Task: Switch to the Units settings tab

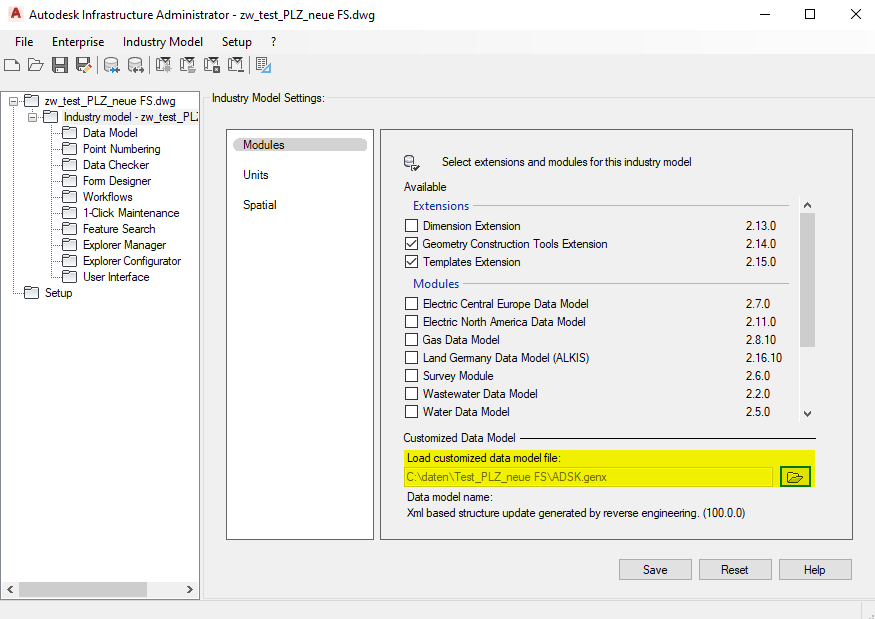Action: (256, 175)
